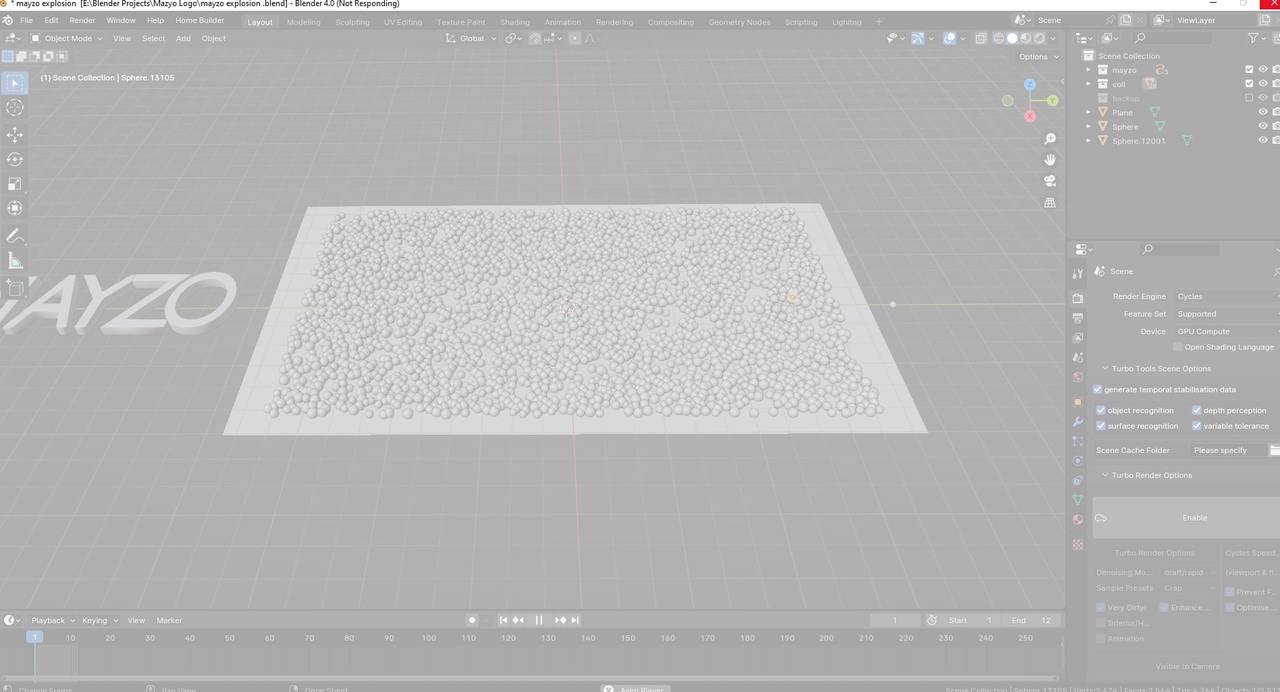
Task: Open the Device GPU Compute dropdown
Action: (x=1226, y=331)
